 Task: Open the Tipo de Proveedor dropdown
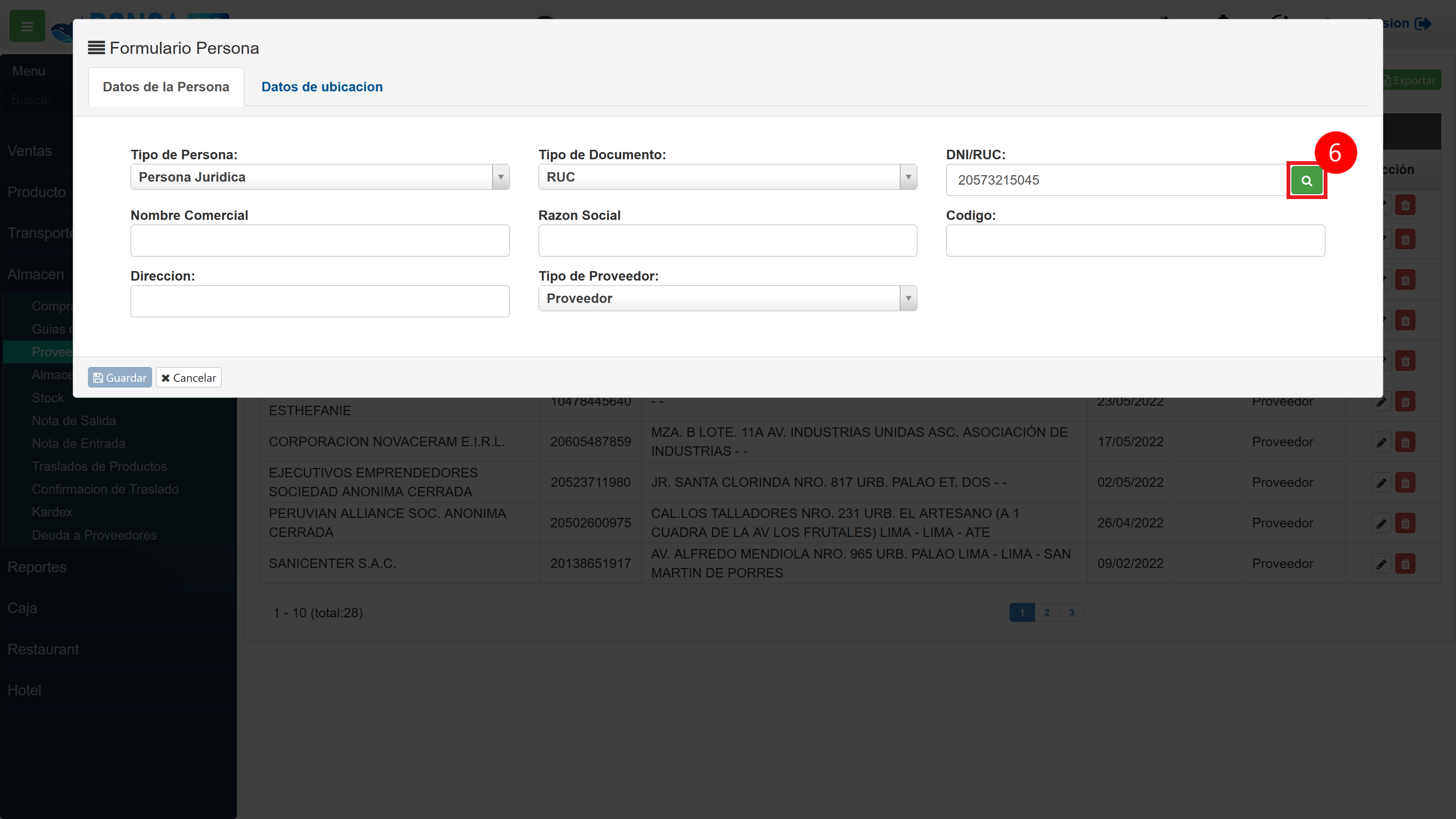[x=728, y=298]
